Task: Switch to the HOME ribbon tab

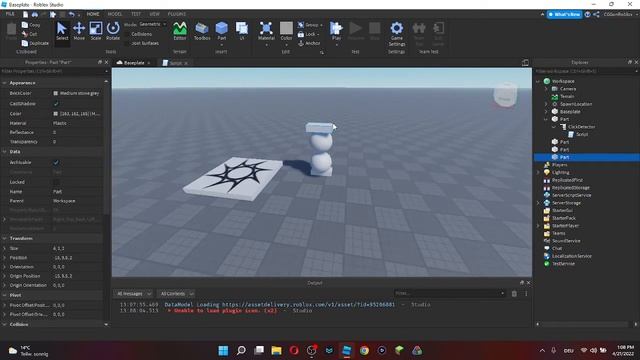Action: click(93, 14)
